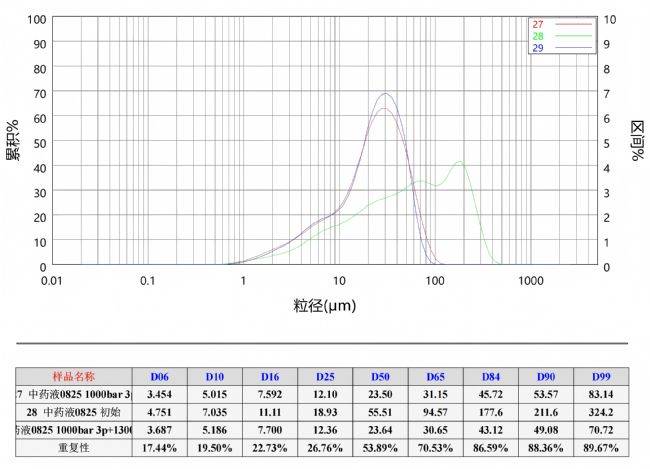Screen dimensions: 650x469
Task: Click the 区间% right axis title
Action: [x=636, y=141]
